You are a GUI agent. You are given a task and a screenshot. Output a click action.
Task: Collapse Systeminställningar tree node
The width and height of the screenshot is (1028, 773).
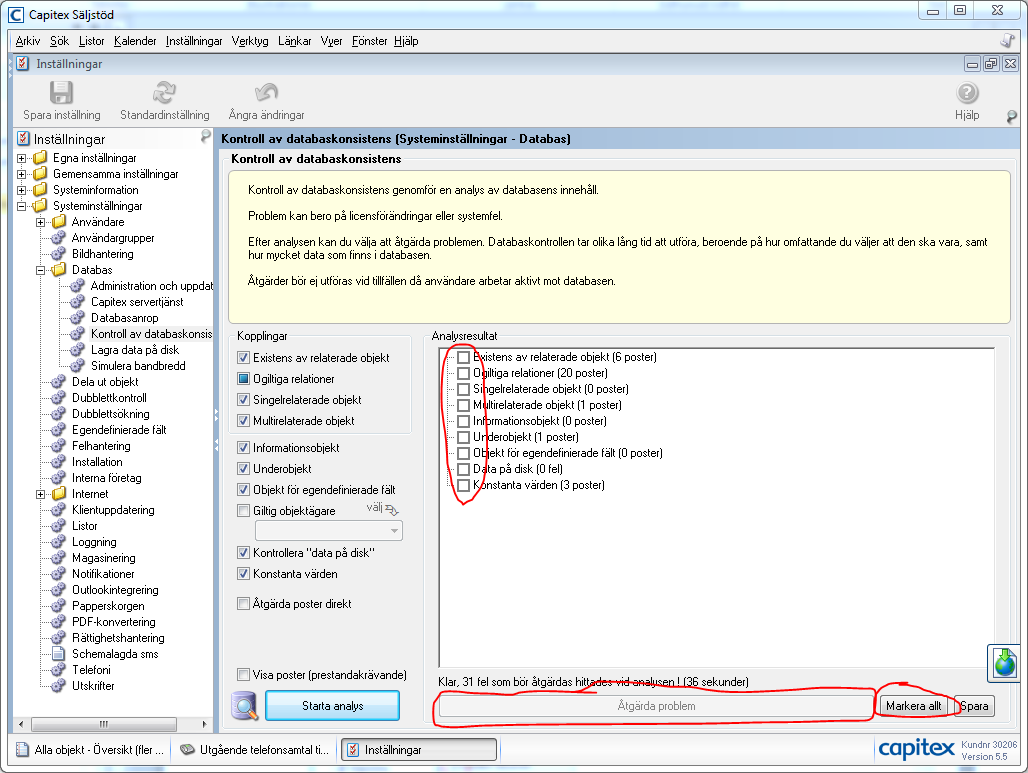pyautogui.click(x=21, y=206)
